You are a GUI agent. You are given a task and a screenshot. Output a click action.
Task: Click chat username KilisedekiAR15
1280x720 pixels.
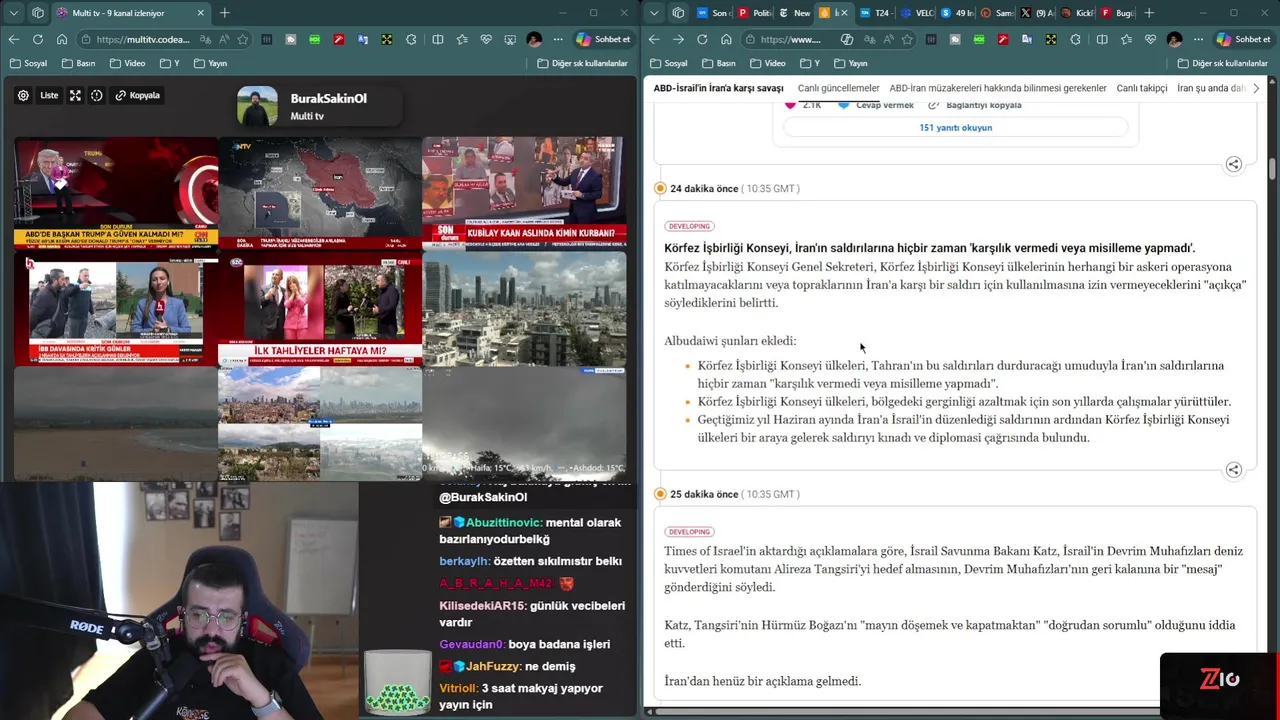point(482,605)
